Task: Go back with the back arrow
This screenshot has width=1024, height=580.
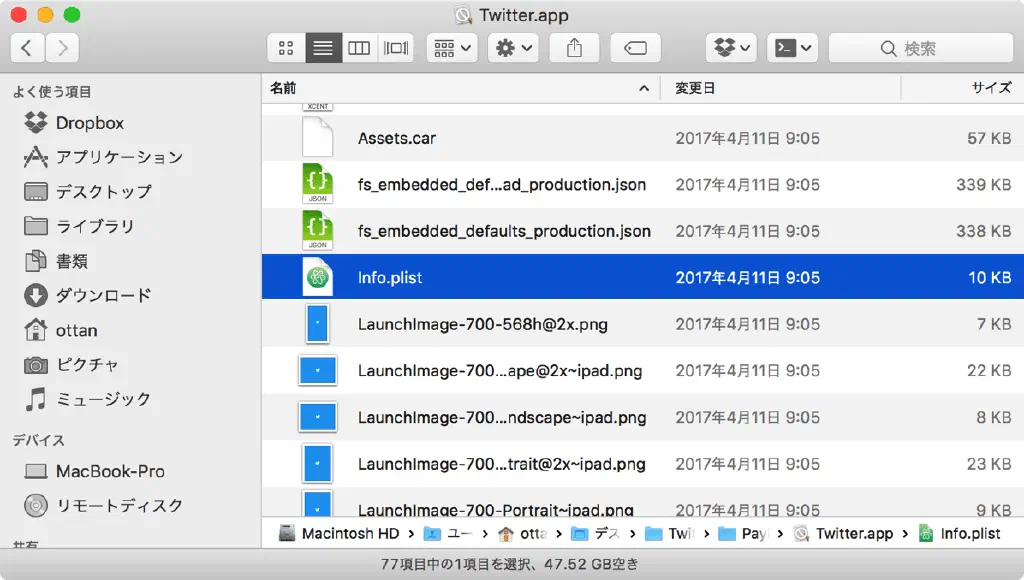Action: point(28,48)
